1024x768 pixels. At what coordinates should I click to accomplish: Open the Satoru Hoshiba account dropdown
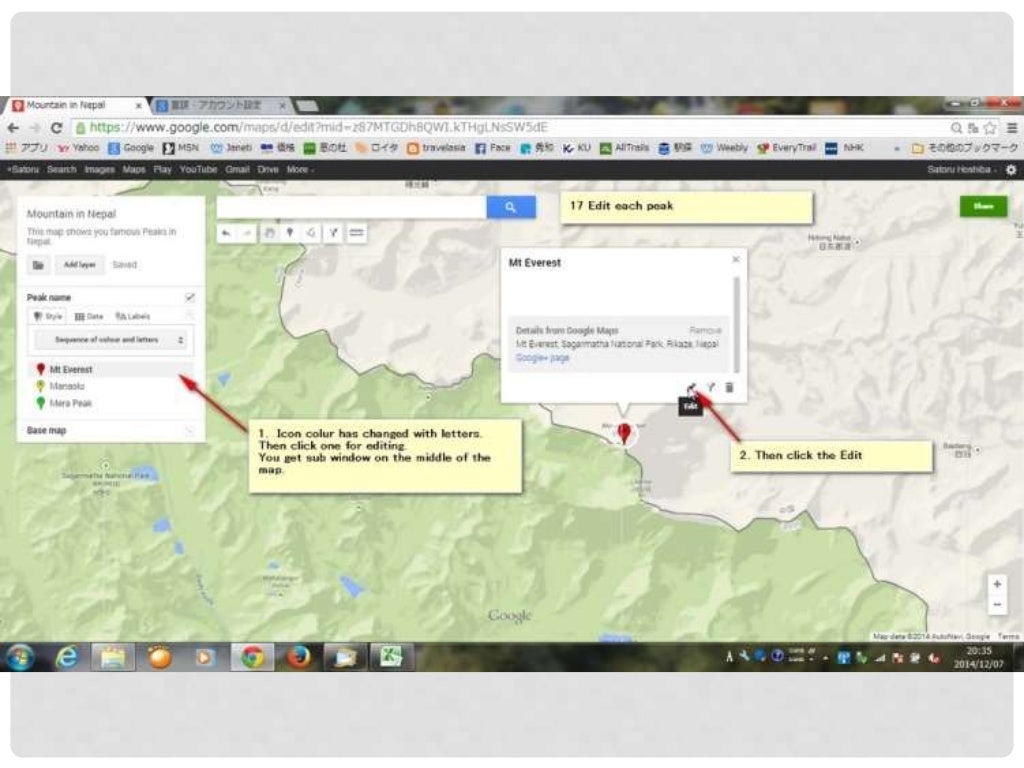(x=962, y=170)
